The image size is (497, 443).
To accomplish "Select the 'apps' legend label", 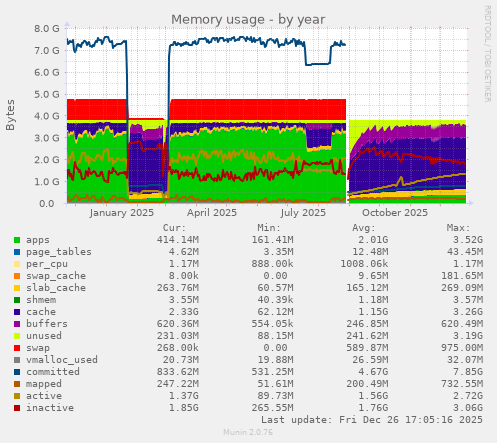I will click(38, 240).
